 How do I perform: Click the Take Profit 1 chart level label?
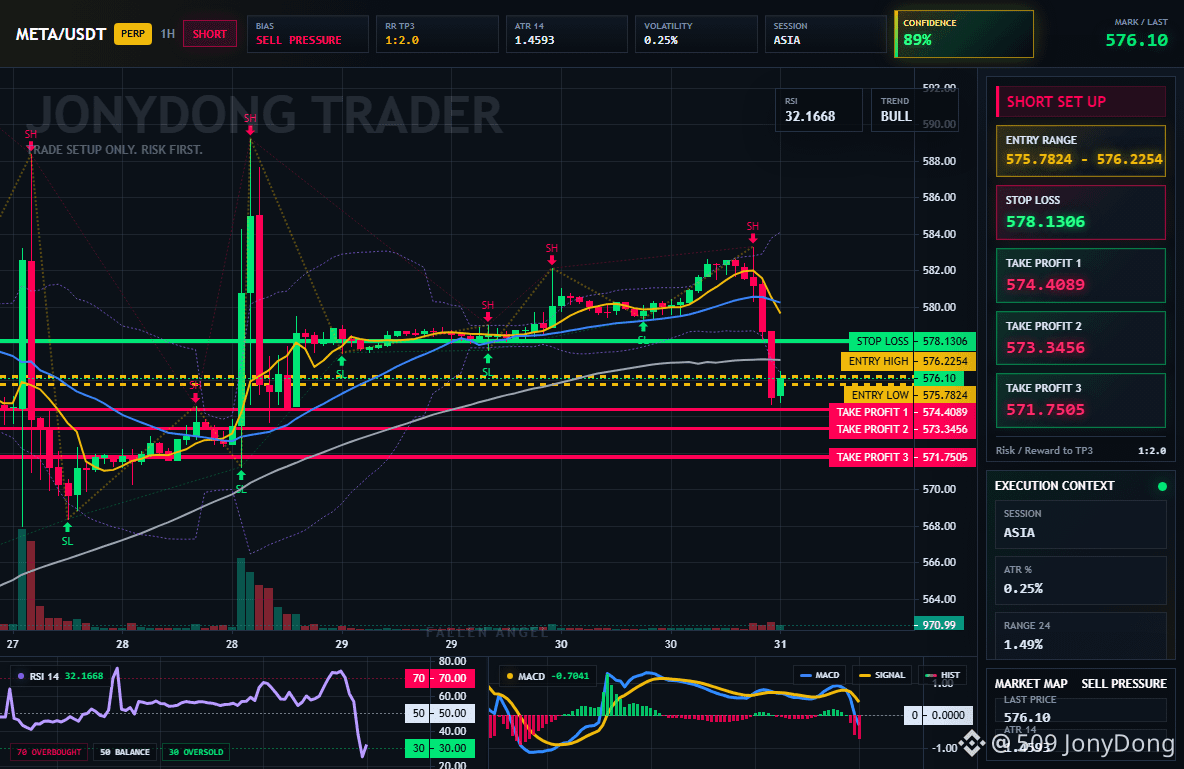point(902,412)
